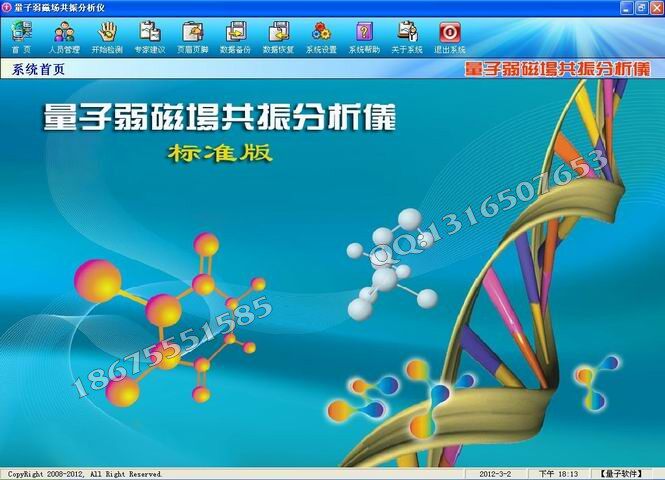665x480 pixels.
Task: Open 人员管理 personnel management
Action: pyautogui.click(x=63, y=35)
